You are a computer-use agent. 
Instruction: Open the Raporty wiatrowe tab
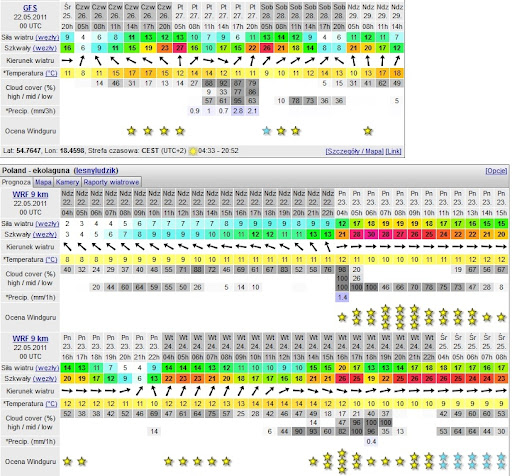(111, 182)
